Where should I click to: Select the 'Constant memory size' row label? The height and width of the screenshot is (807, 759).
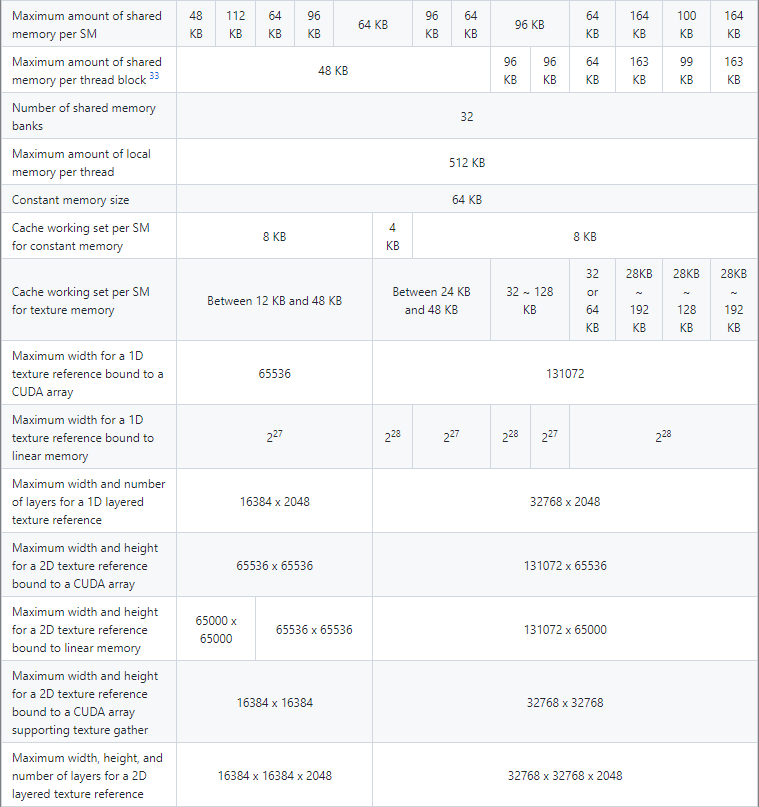71,199
